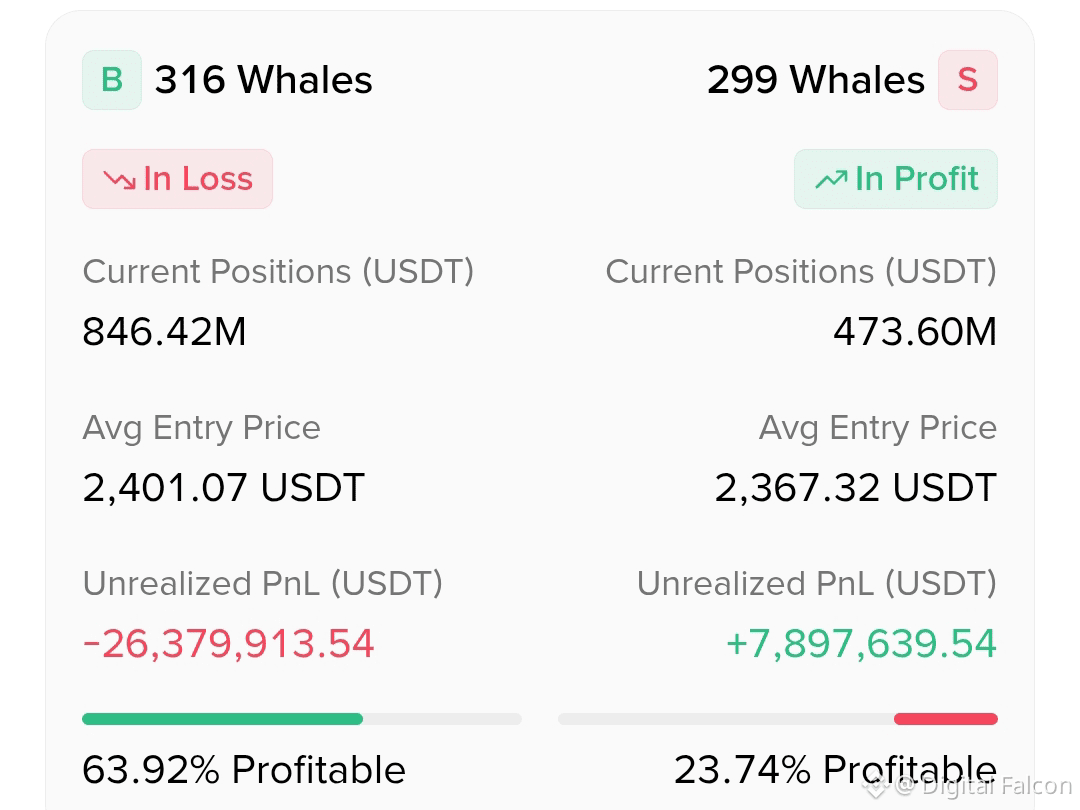Click the downward trend arrow icon
Viewport: 1080px width, 810px height.
(x=120, y=180)
